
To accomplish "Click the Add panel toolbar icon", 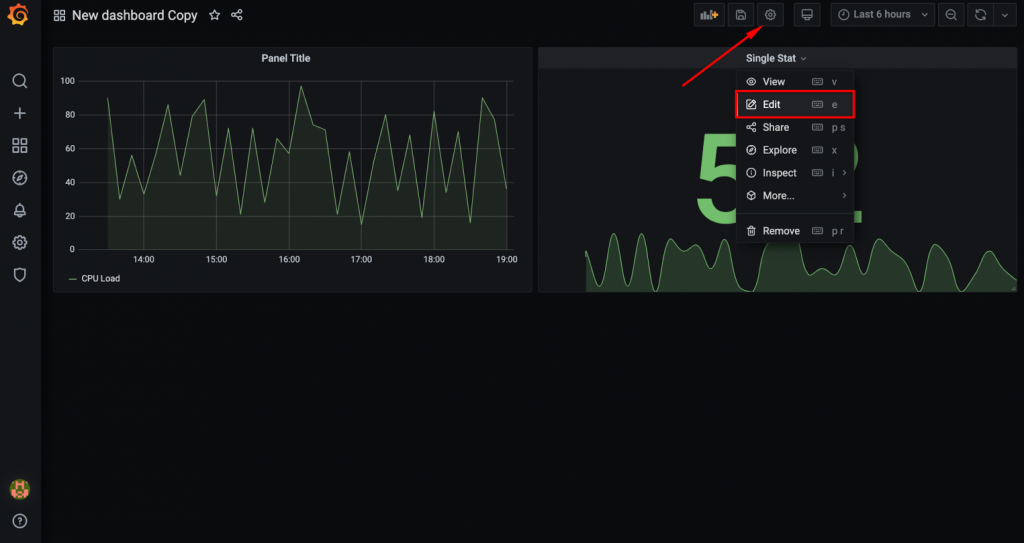I will pyautogui.click(x=709, y=15).
